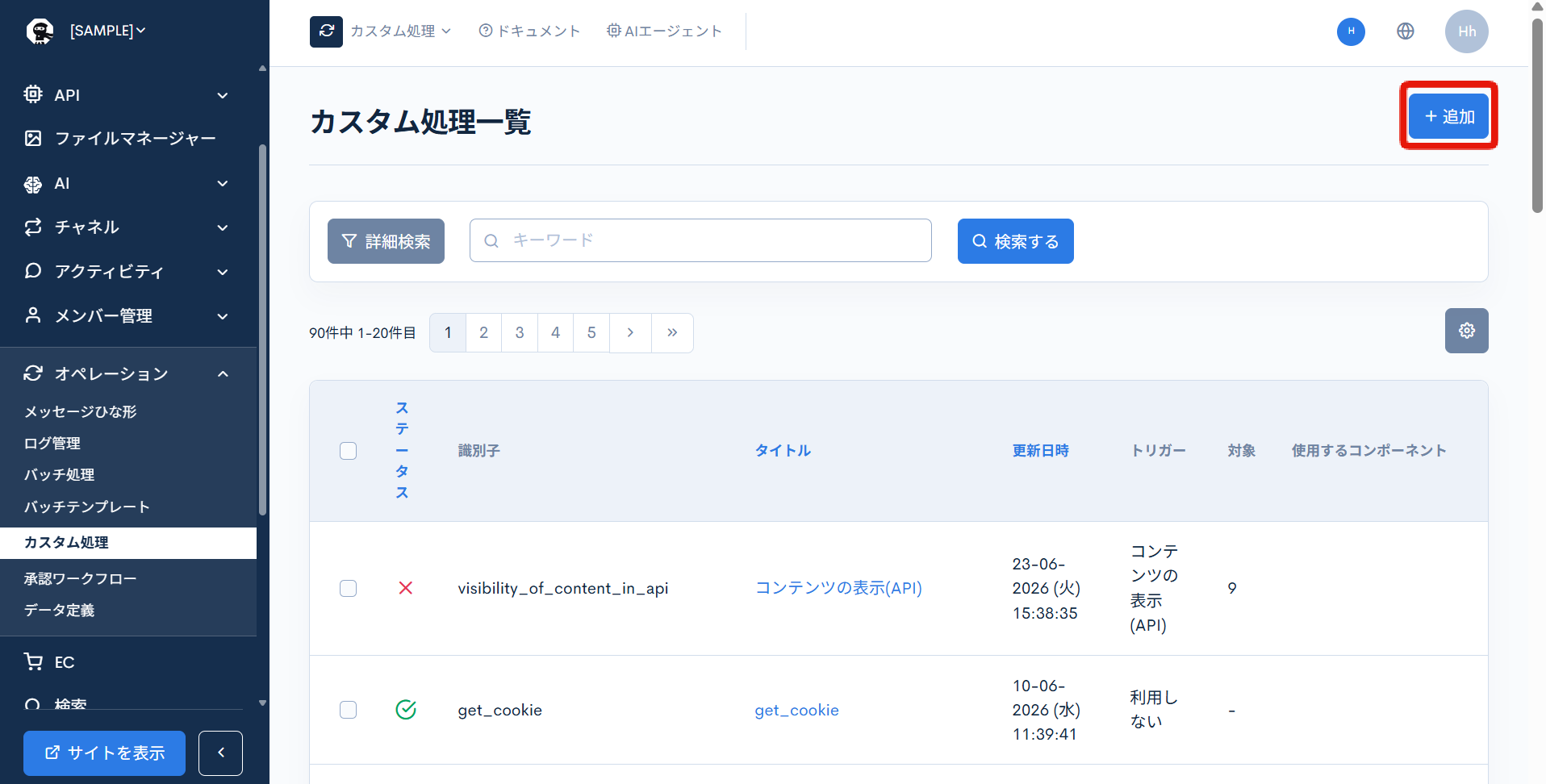Click the sidebar scroll down arrow
This screenshot has width=1546, height=784.
[262, 703]
